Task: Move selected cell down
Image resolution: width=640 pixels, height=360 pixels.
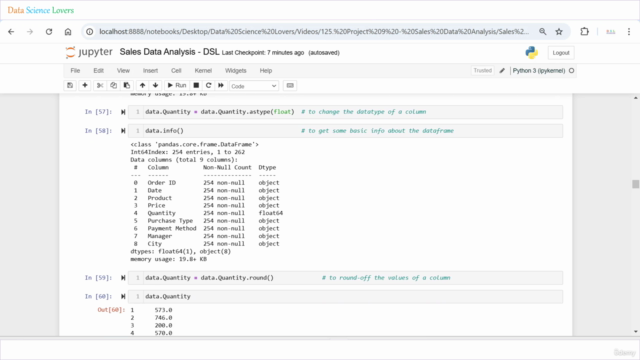Action: tap(156, 85)
